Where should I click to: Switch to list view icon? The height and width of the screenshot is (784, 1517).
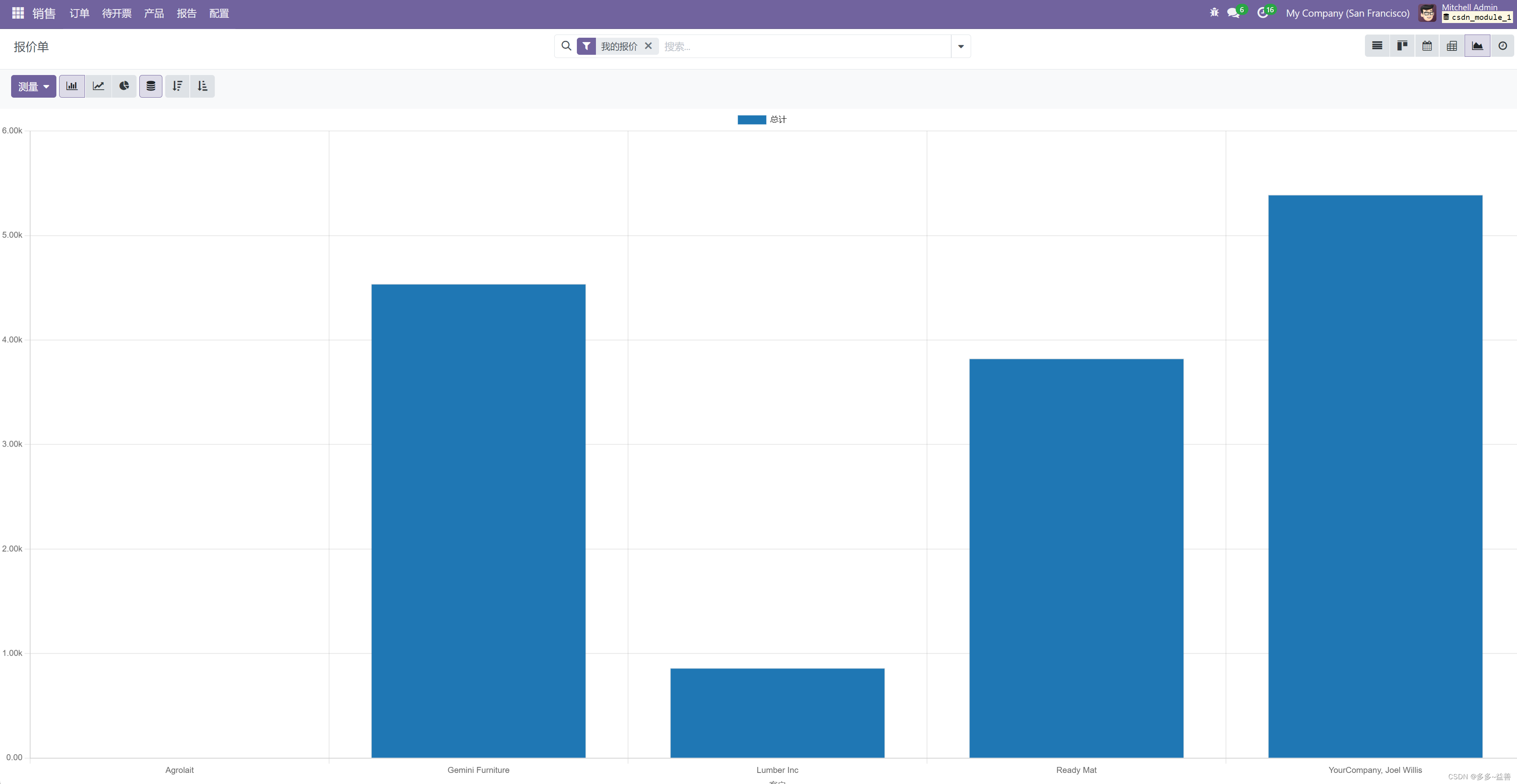click(1377, 46)
